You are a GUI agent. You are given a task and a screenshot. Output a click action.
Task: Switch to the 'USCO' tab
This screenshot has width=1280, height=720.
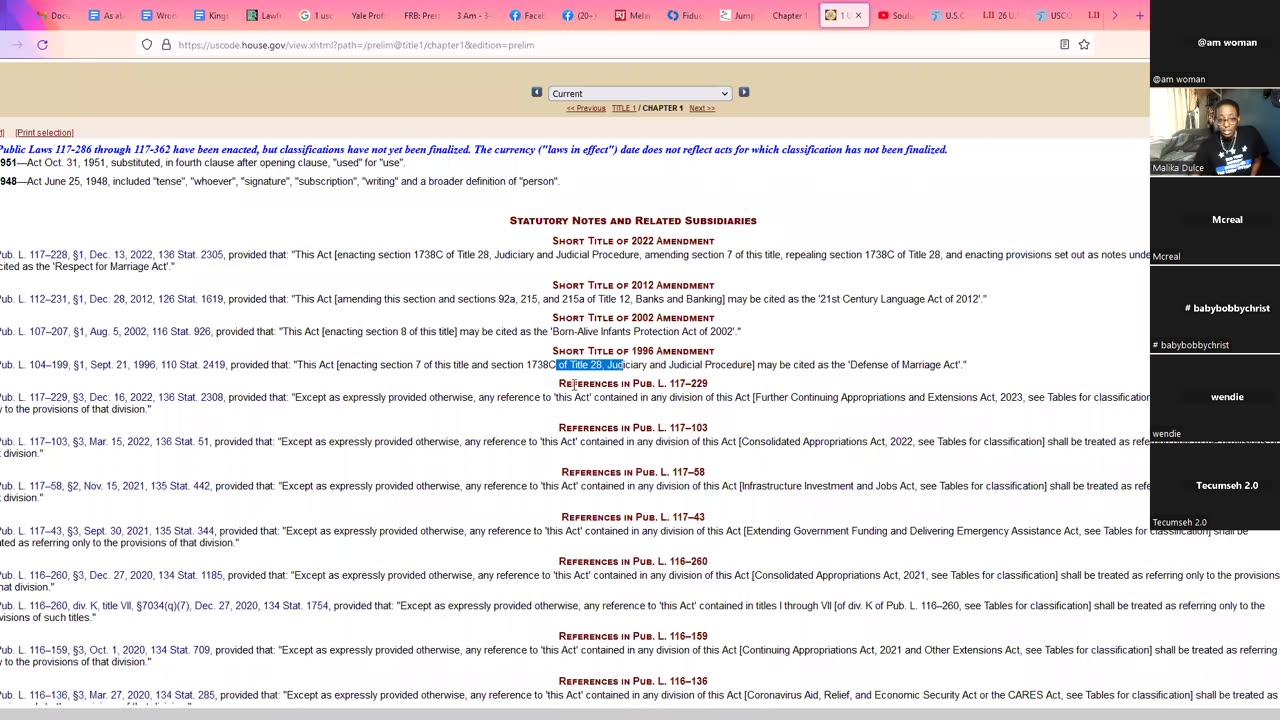point(1053,15)
